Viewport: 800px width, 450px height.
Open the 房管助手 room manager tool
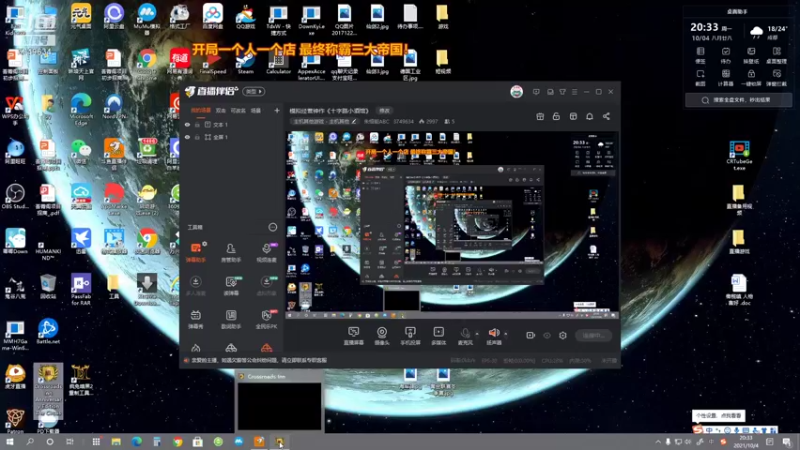click(x=231, y=253)
